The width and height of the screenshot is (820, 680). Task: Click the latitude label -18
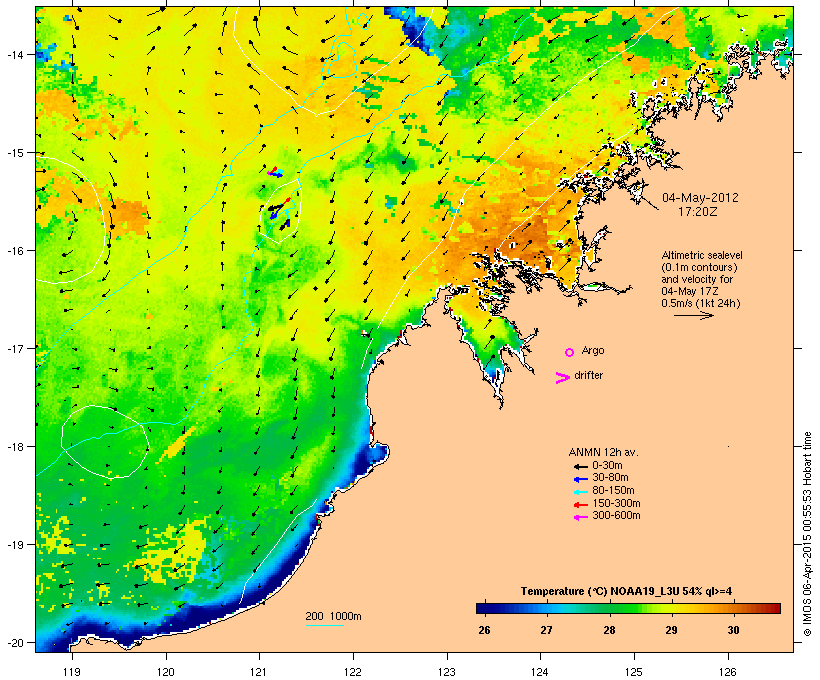[14, 447]
